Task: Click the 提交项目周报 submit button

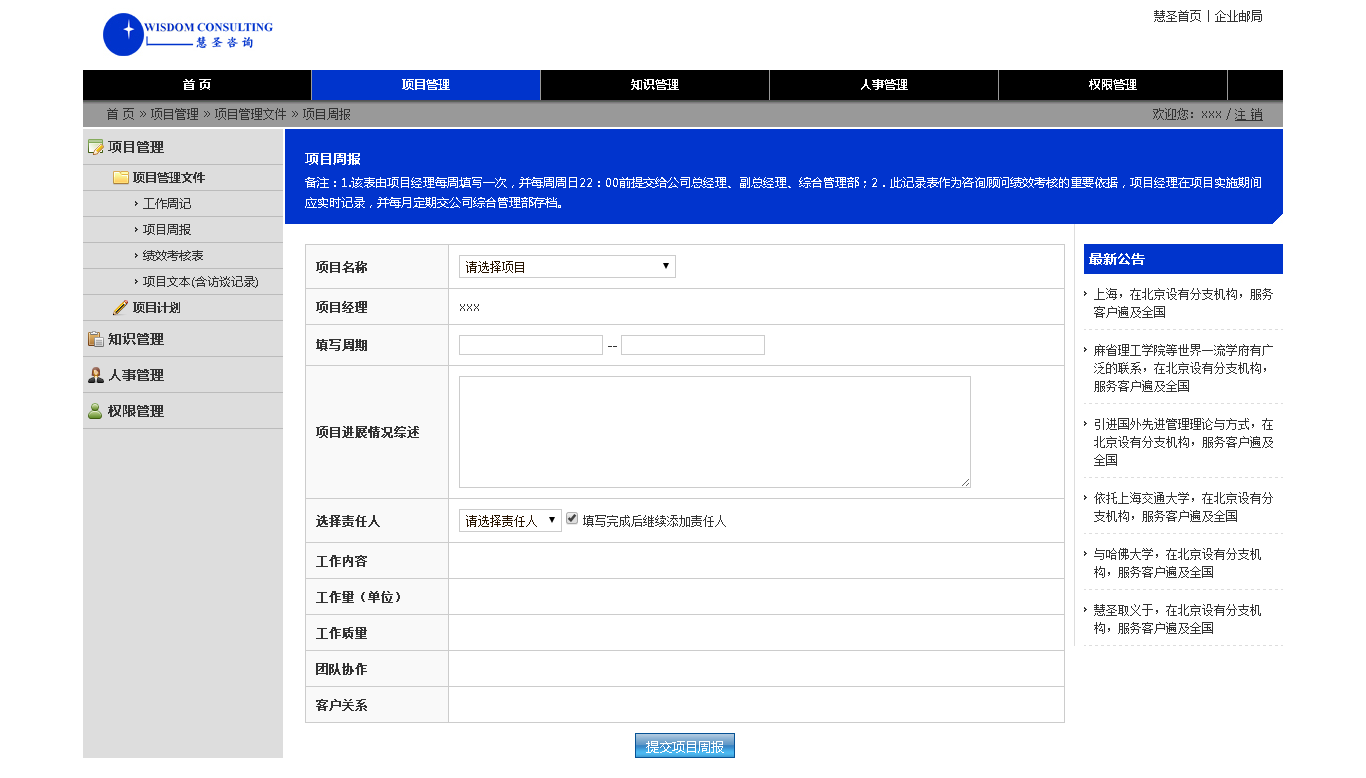Action: pos(684,746)
